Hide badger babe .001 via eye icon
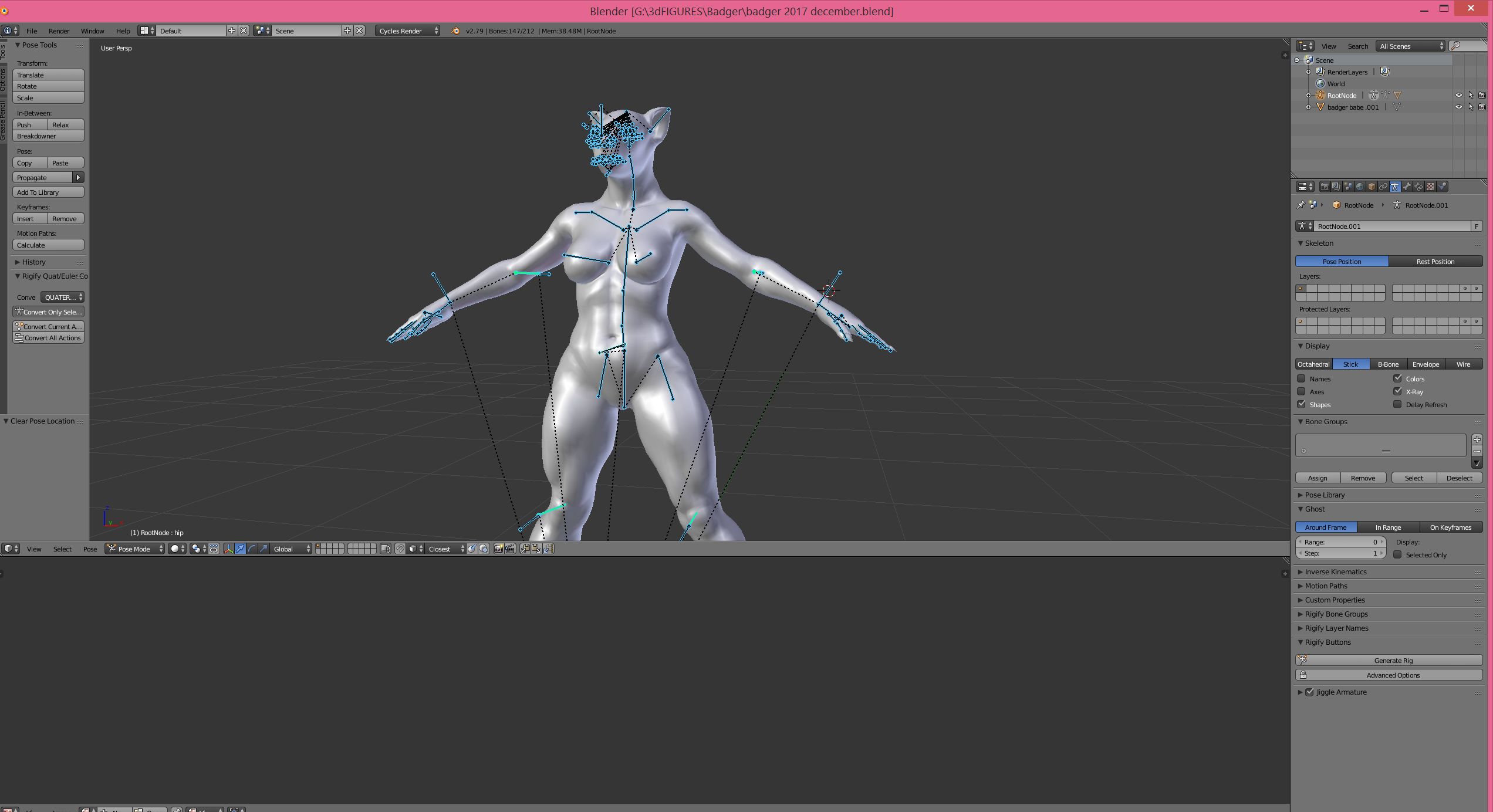The height and width of the screenshot is (812, 1493). click(1458, 107)
